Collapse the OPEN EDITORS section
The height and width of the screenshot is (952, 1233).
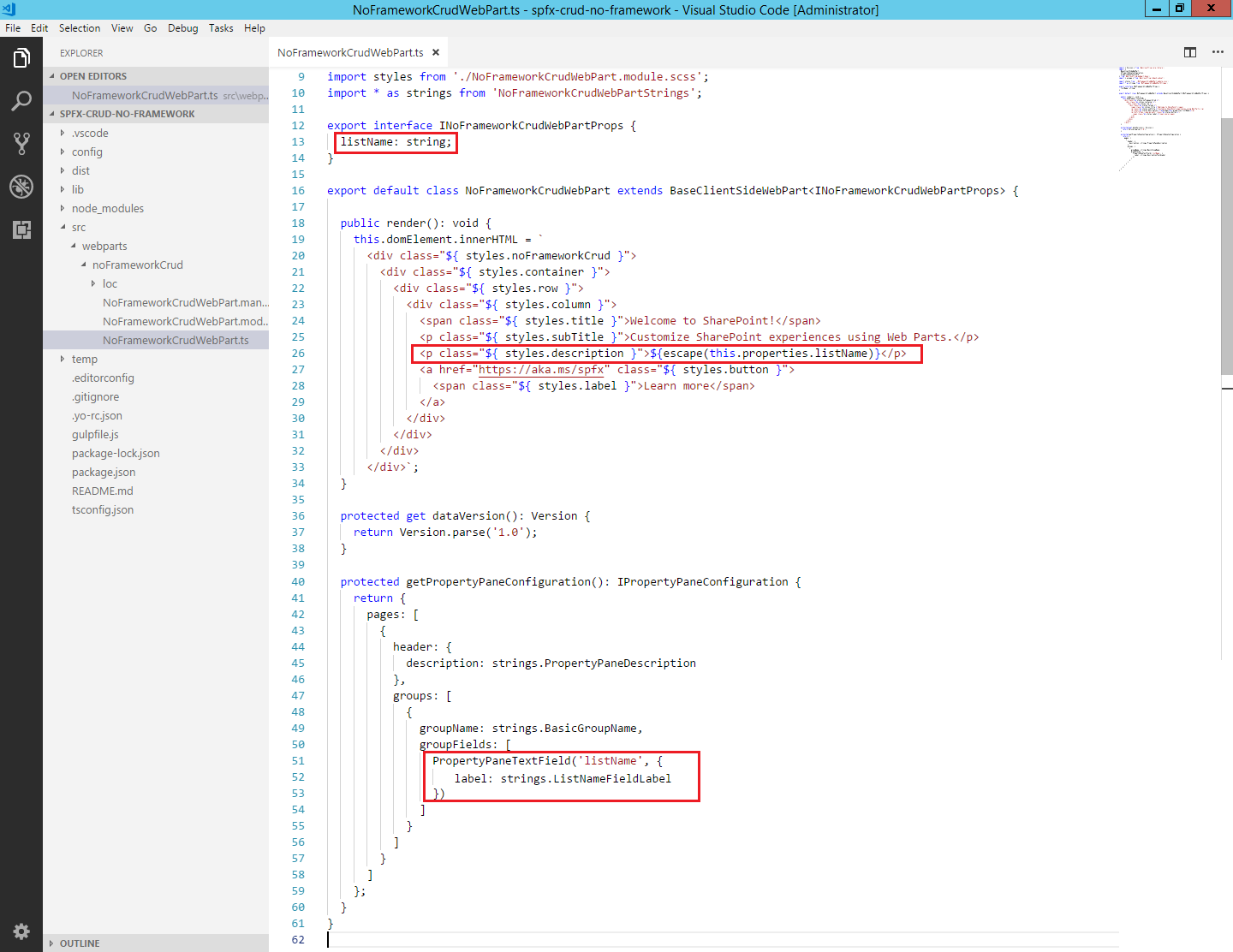(92, 76)
